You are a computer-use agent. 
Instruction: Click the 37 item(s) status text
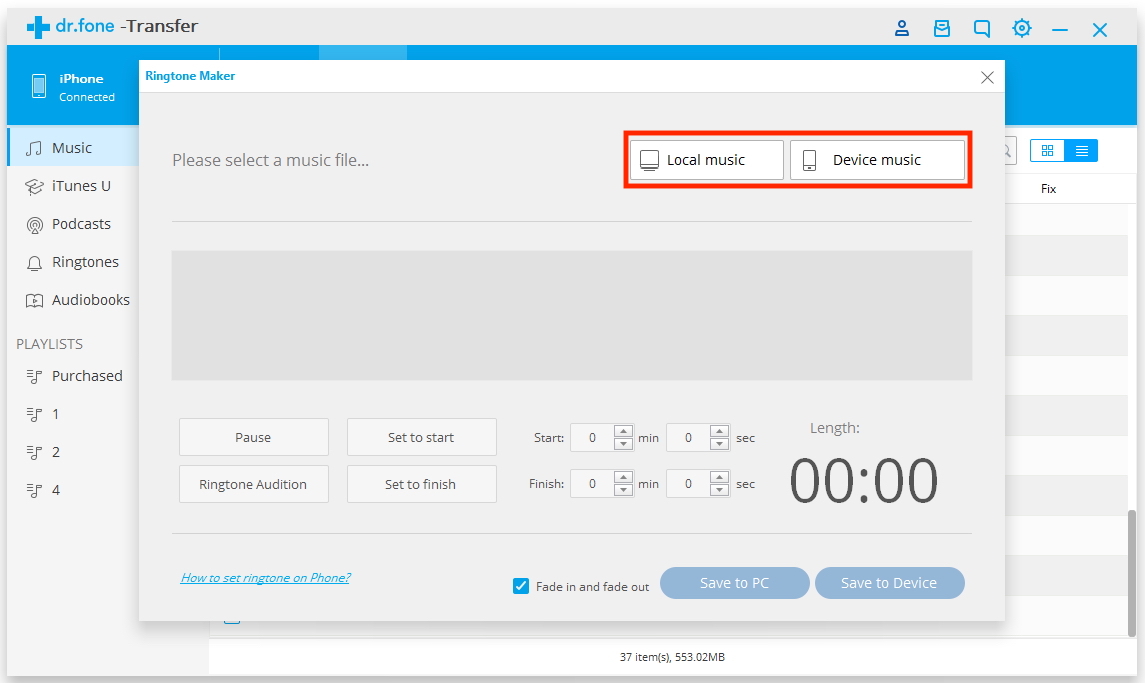click(x=672, y=657)
